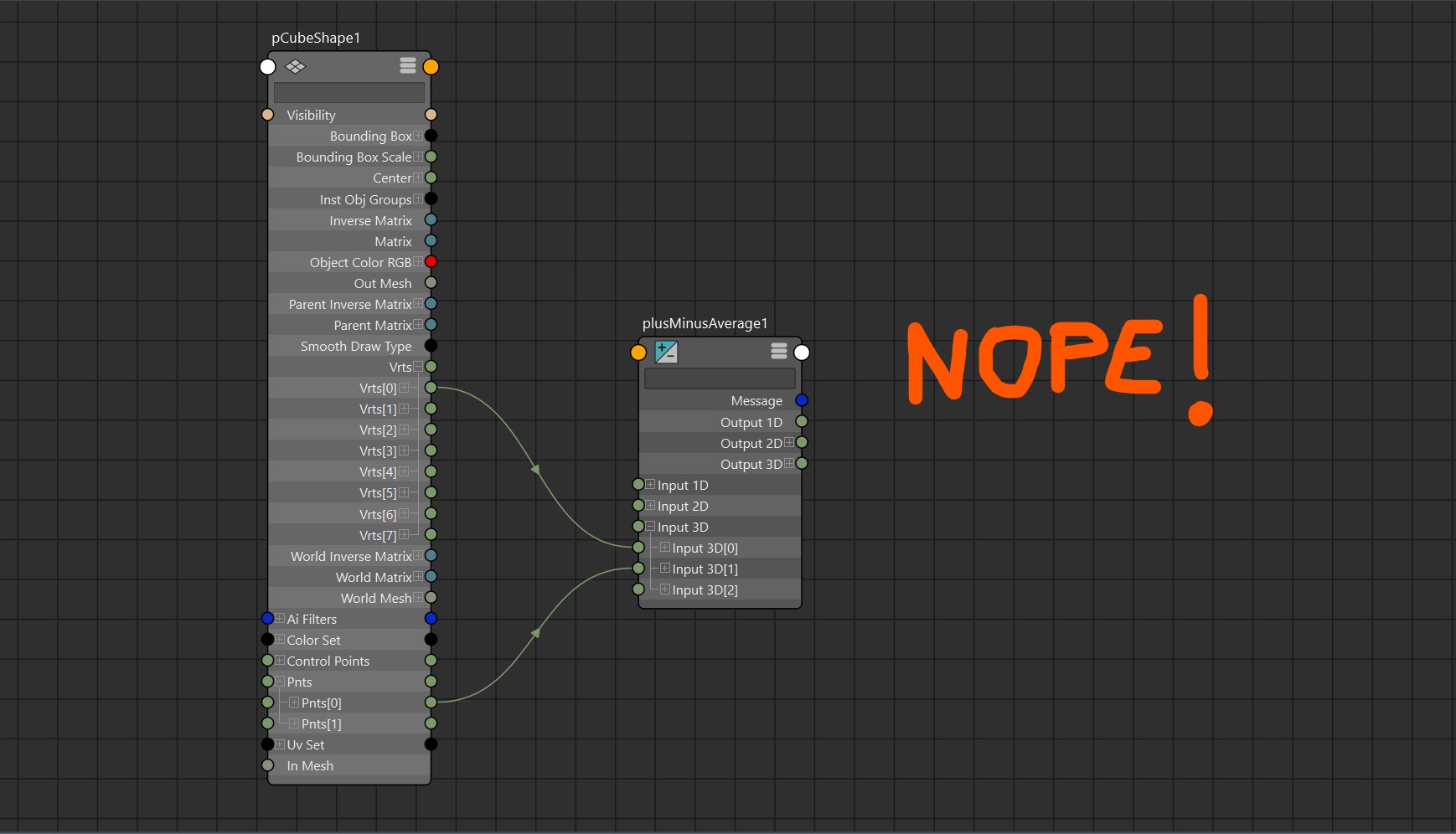1456x834 pixels.
Task: Expand the Output 3D attribute
Action: coord(789,464)
